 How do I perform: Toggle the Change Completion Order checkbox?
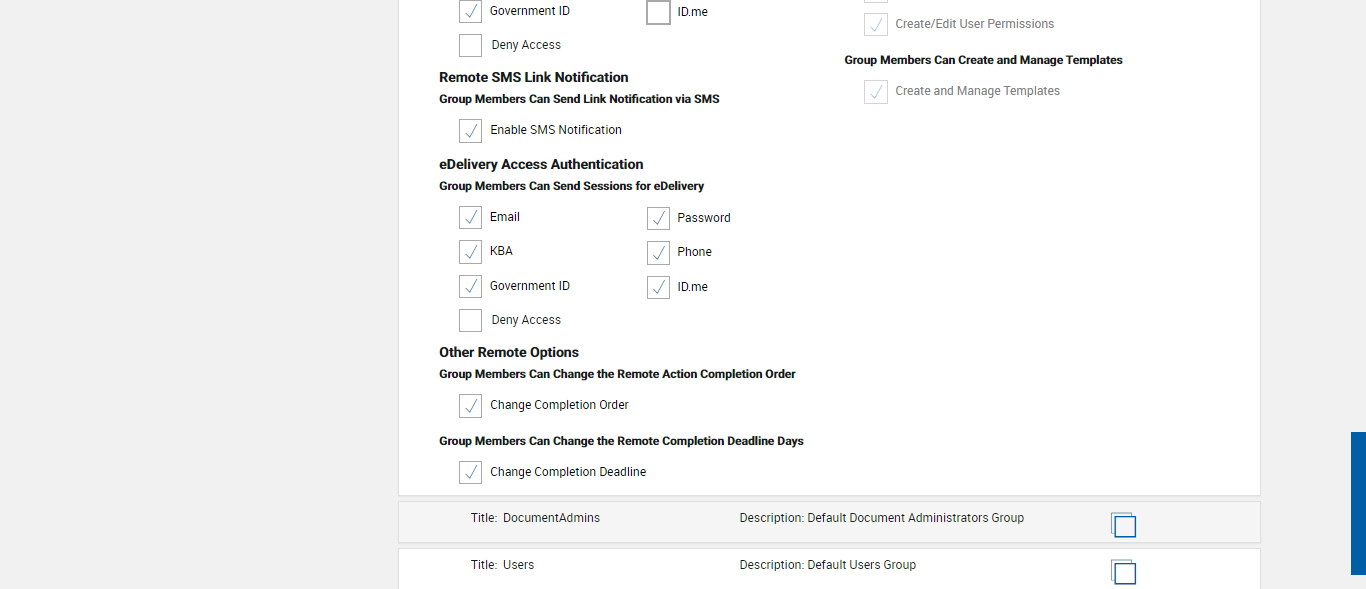point(470,406)
